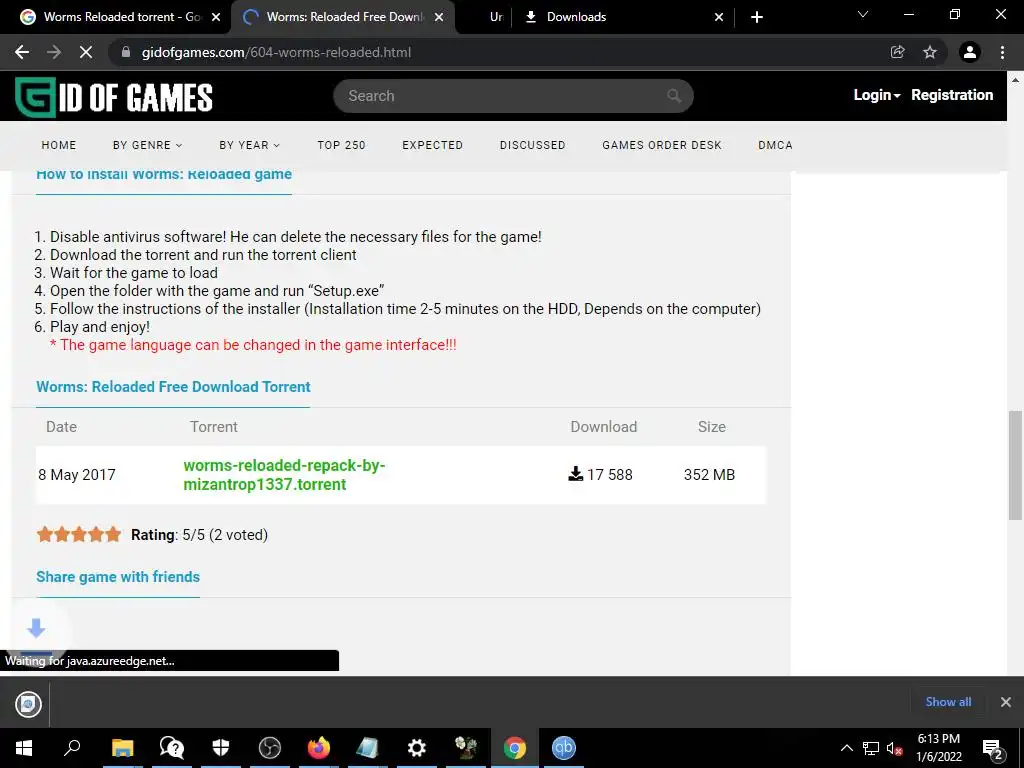Open the Login dropdown

876,95
